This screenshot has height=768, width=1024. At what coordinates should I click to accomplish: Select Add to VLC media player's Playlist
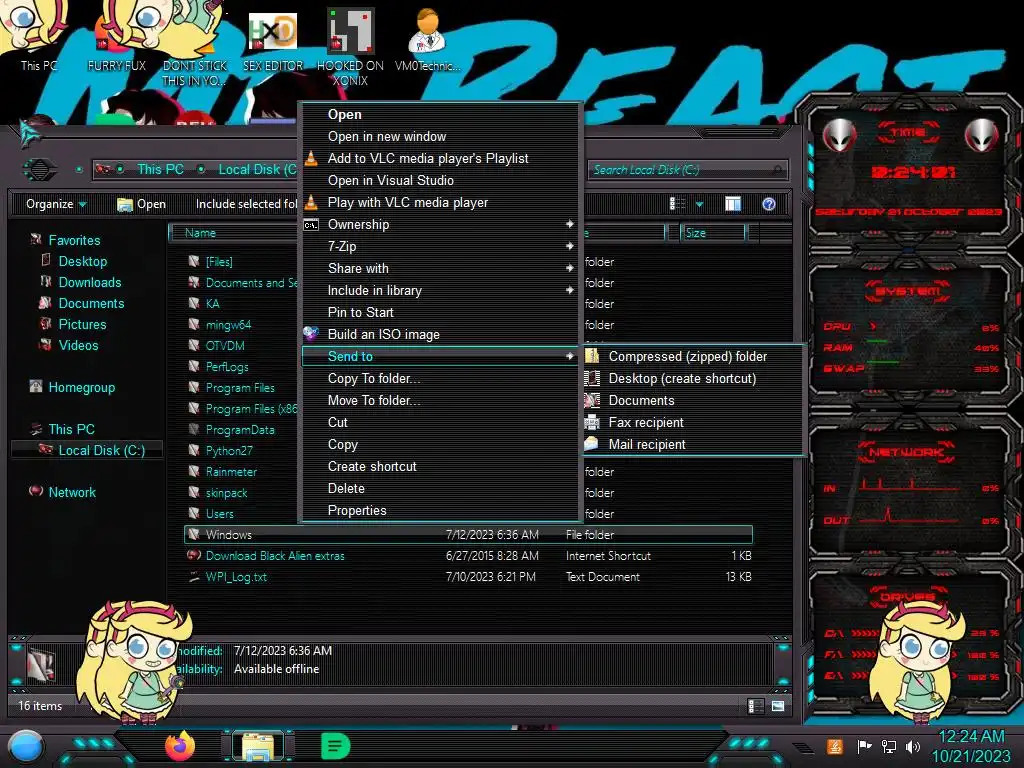click(x=441, y=158)
